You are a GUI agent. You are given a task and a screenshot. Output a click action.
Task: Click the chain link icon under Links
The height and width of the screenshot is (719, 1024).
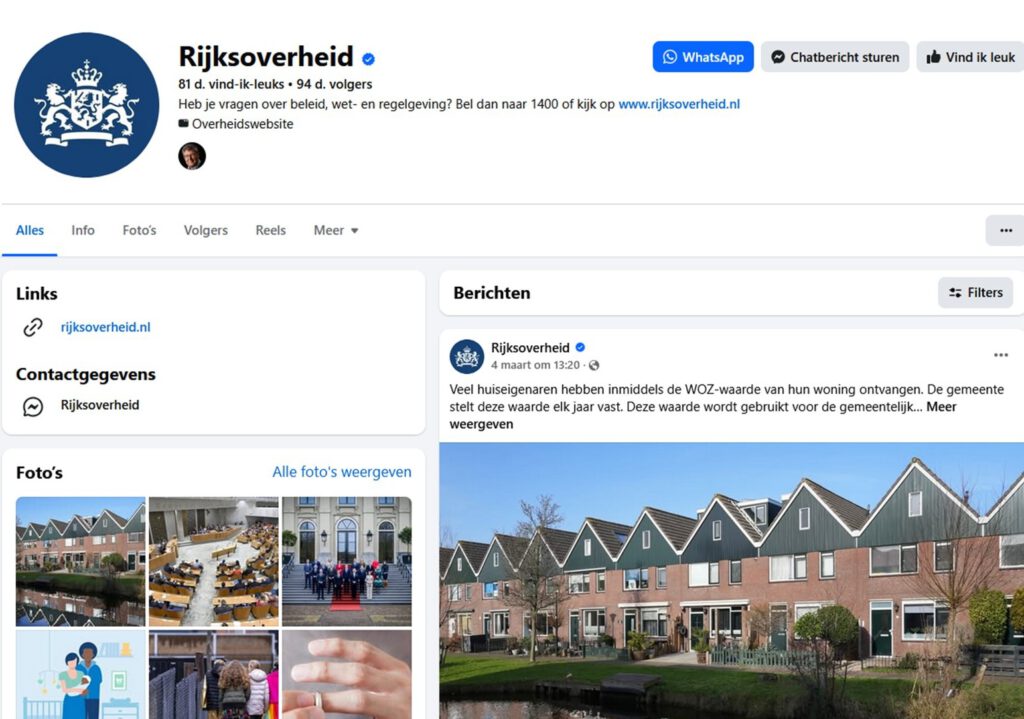tap(33, 327)
